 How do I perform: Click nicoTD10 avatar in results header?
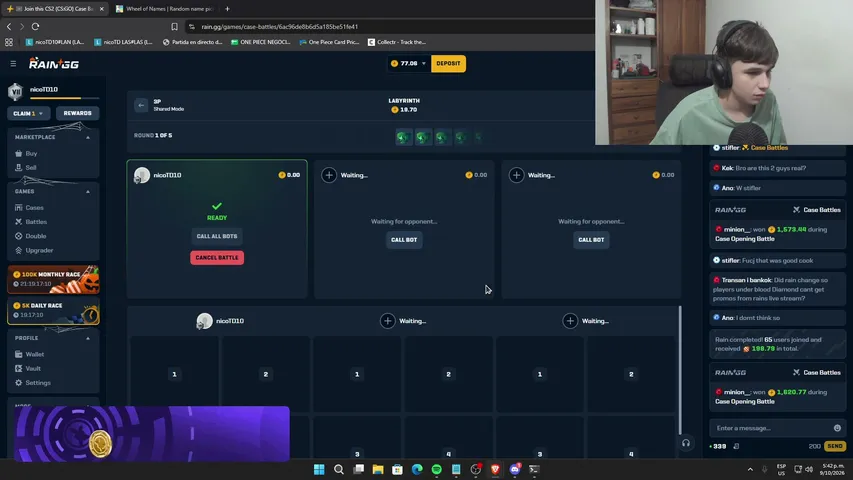click(x=204, y=321)
